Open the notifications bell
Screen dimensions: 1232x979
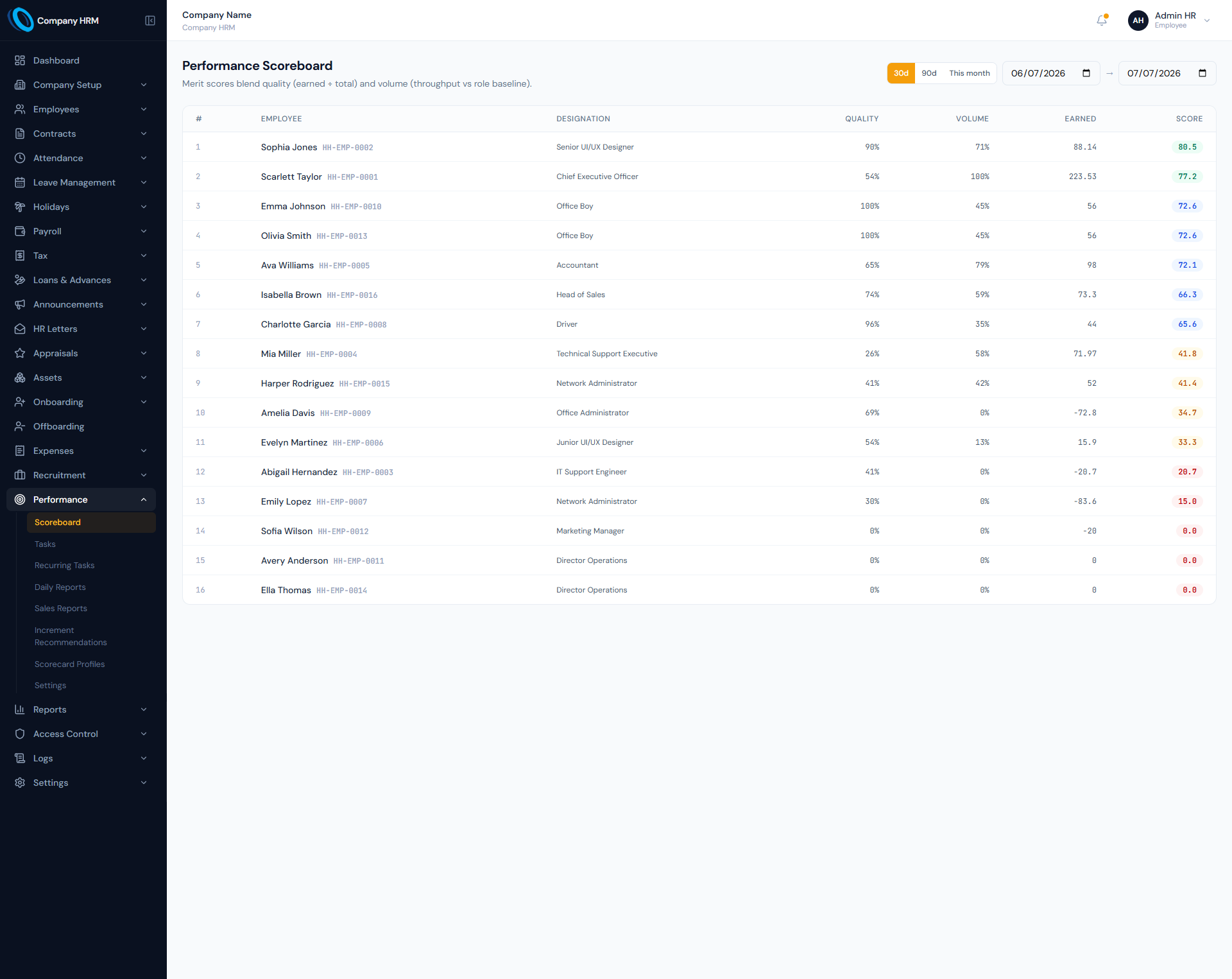(1102, 21)
